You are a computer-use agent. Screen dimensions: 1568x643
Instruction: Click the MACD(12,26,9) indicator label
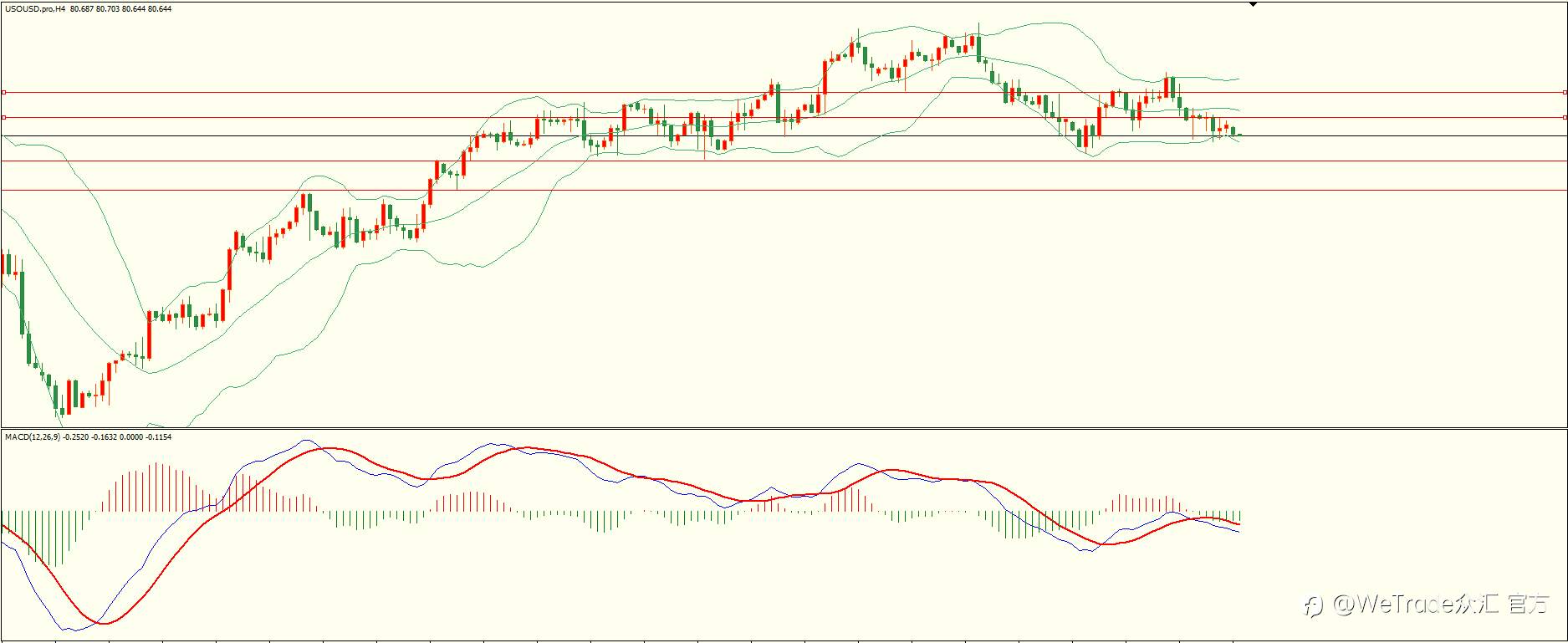coord(33,437)
